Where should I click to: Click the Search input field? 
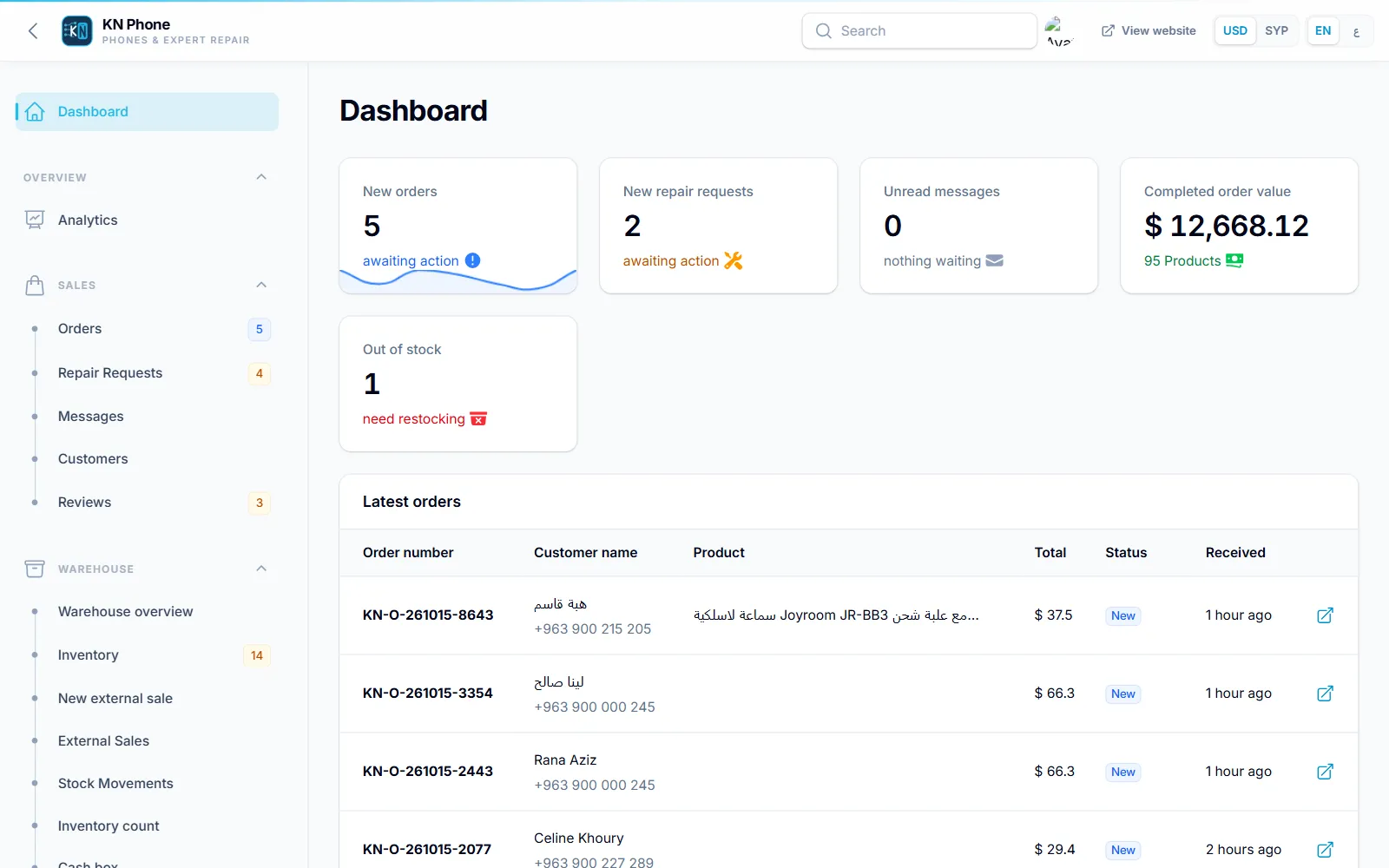[919, 30]
